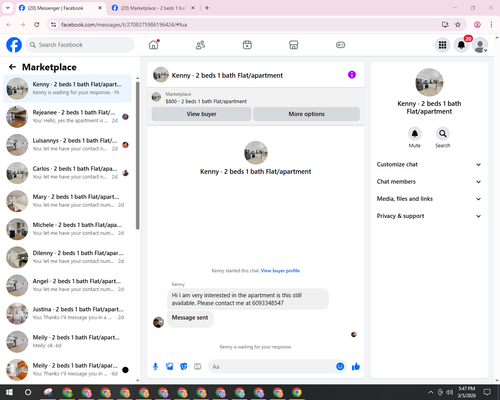This screenshot has width=500, height=400.
Task: Send a thumbs-up like
Action: [356, 367]
